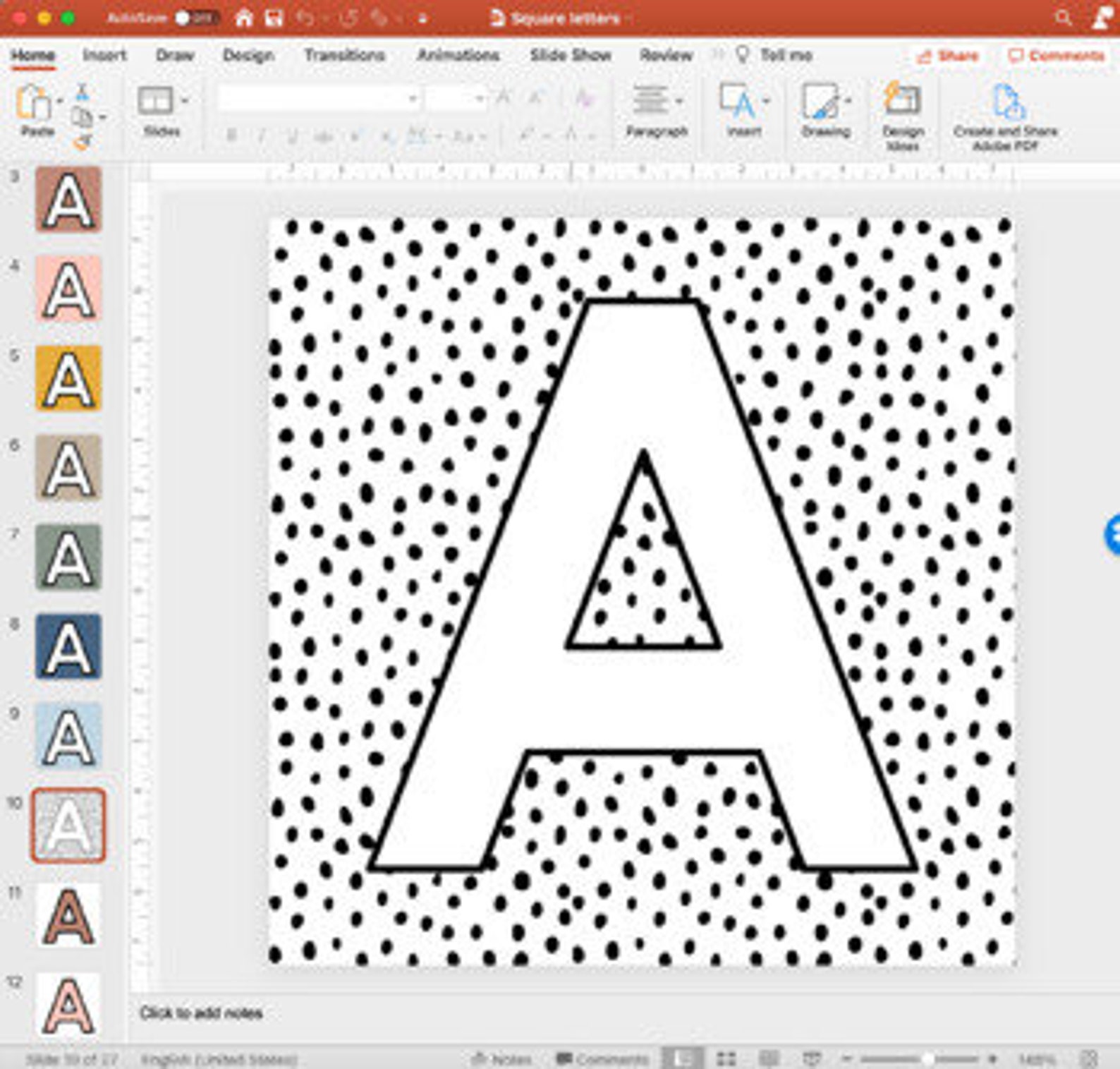Viewport: 1120px width, 1069px height.
Task: Click the Clear Formatting icon
Action: [584, 98]
